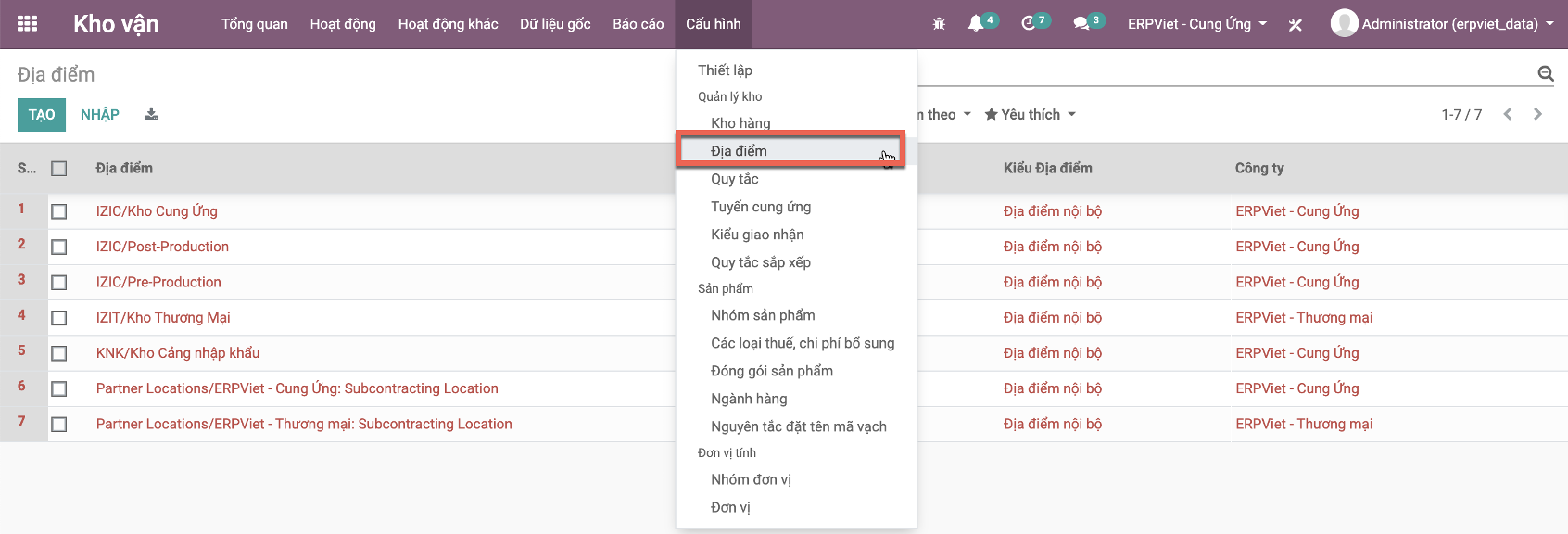Click the debug bug icon
Screen dimensions: 1568x534
coord(939,24)
